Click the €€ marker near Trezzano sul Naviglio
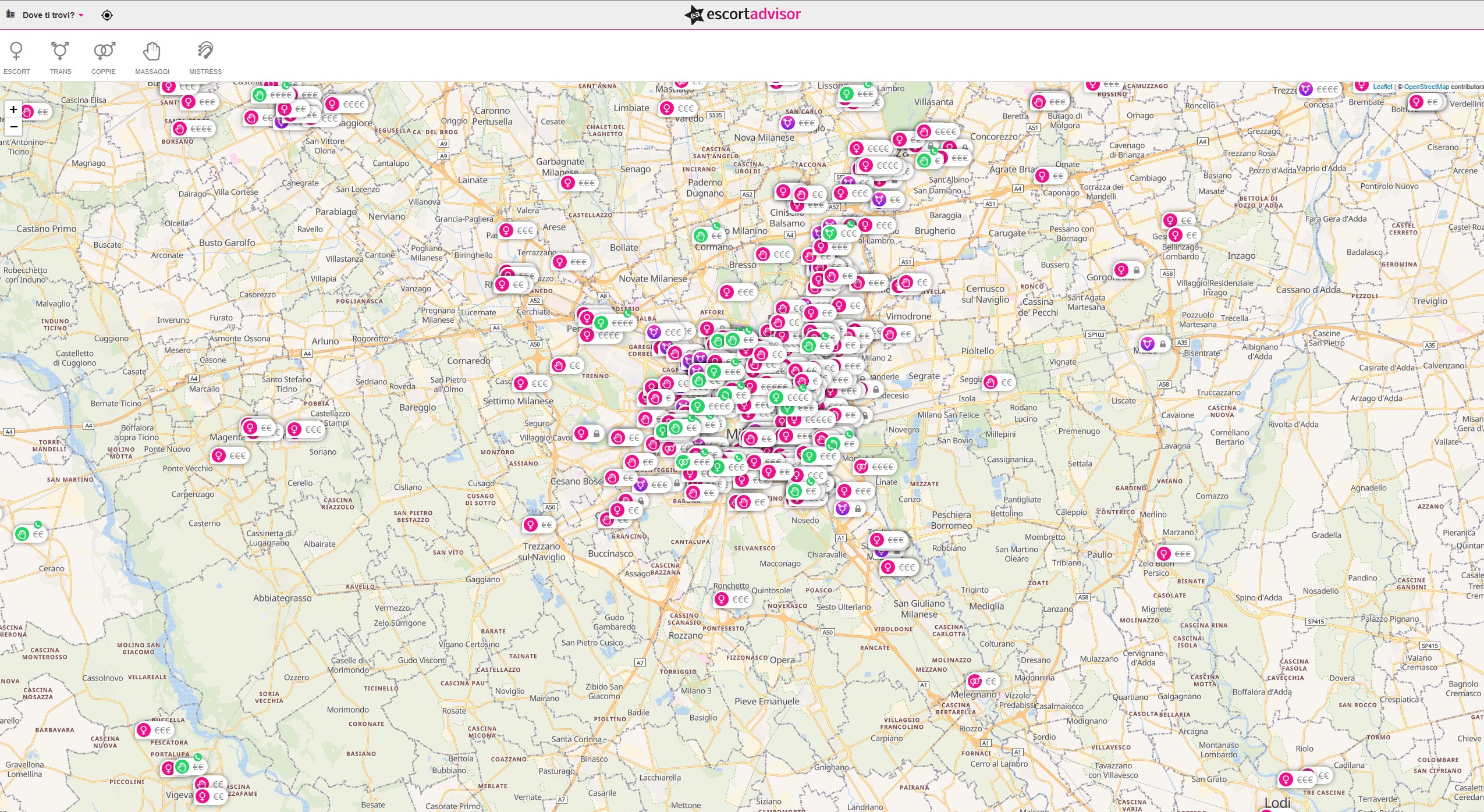Image resolution: width=1484 pixels, height=812 pixels. [538, 525]
